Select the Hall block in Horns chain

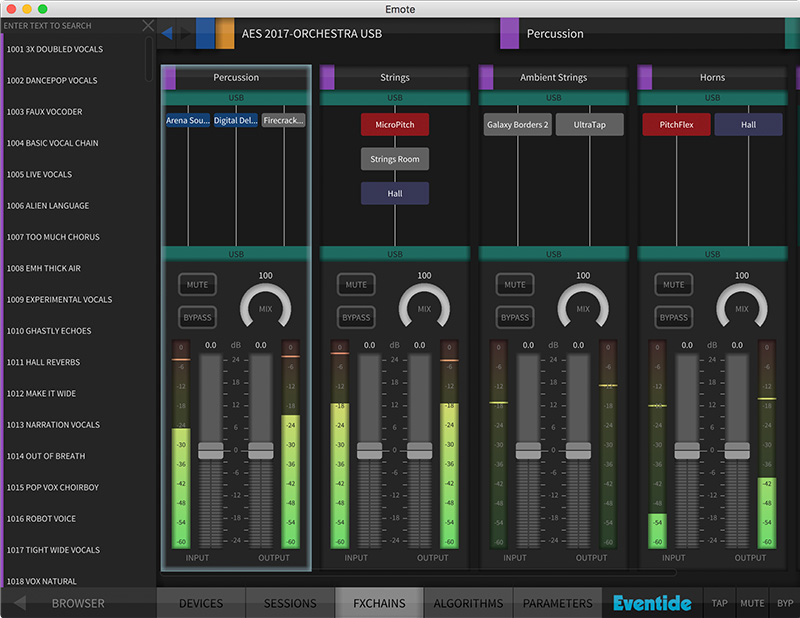(748, 125)
